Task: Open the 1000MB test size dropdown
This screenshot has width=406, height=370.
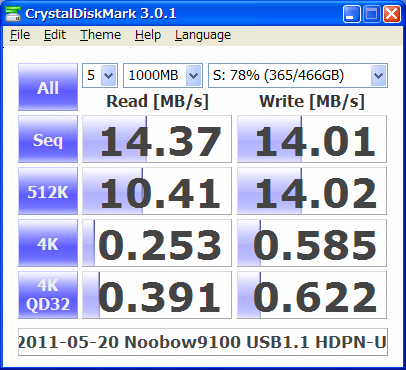Action: (163, 75)
